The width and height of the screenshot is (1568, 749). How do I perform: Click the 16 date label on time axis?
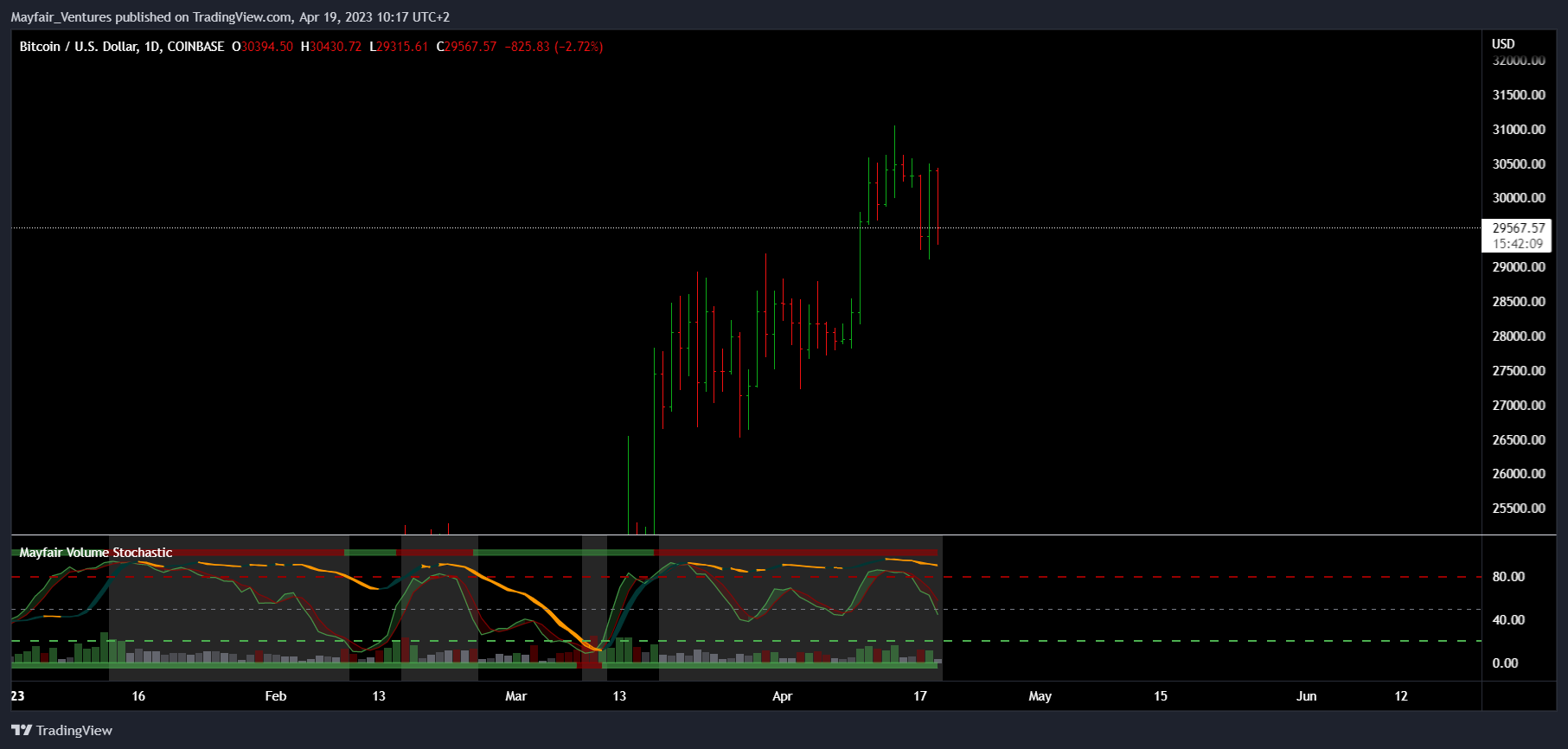coord(138,696)
